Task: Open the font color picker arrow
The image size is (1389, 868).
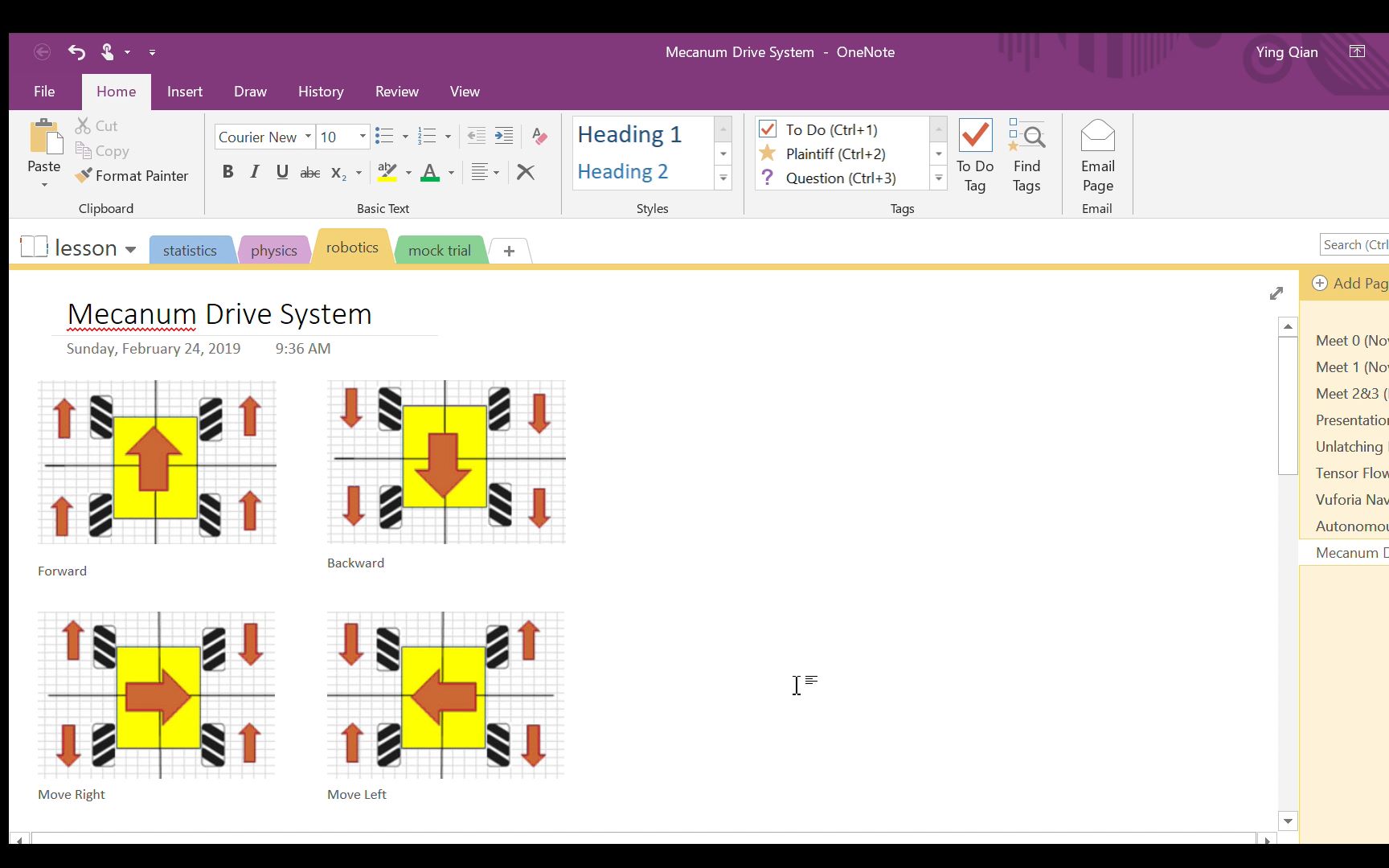Action: (450, 172)
